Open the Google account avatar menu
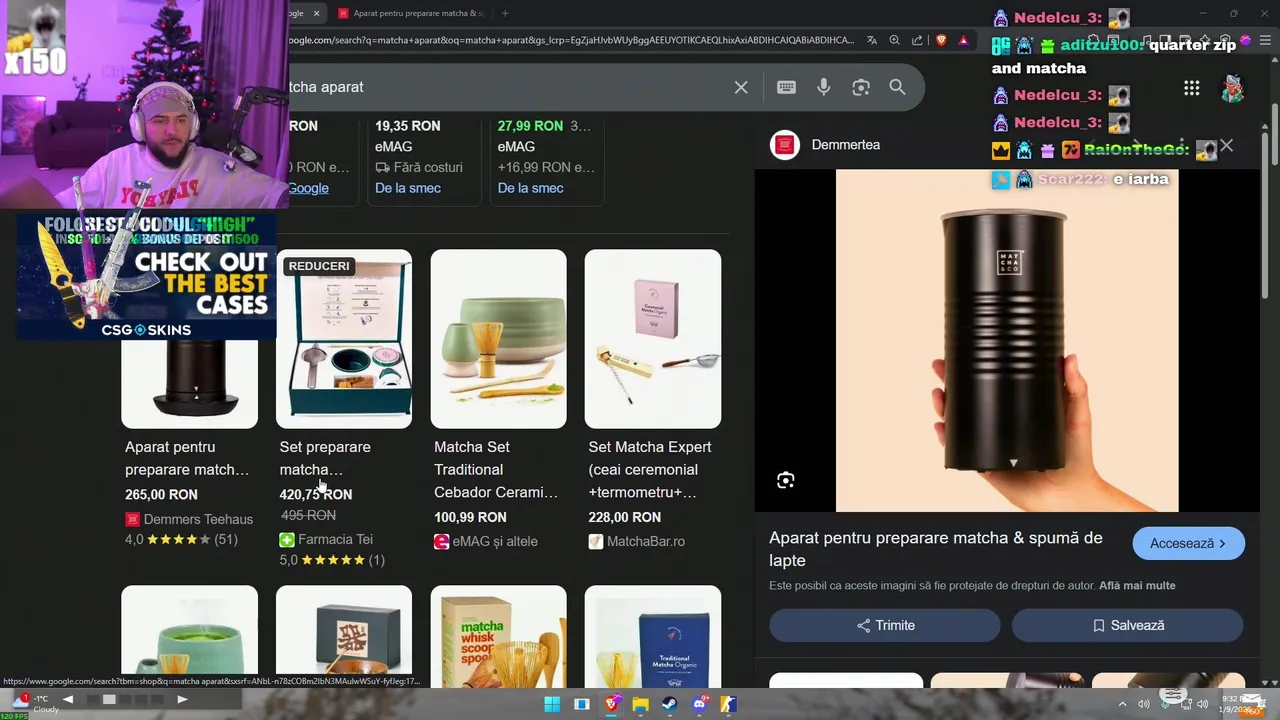Viewport: 1280px width, 720px height. pos(1233,88)
